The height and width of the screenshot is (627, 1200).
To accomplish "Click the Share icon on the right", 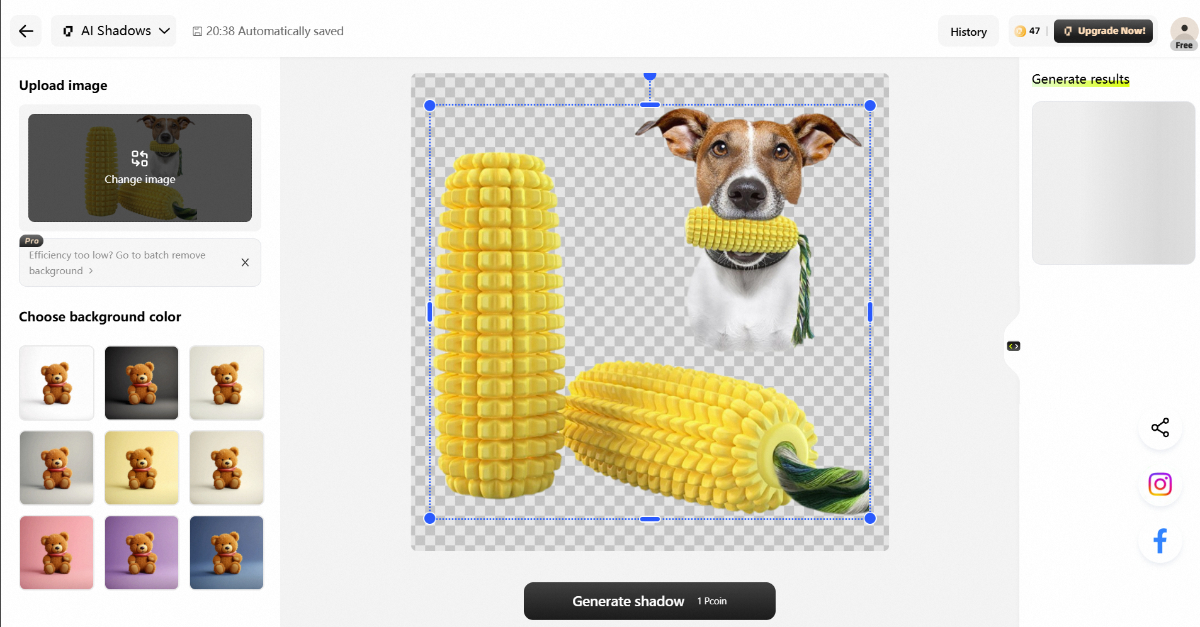I will [1160, 427].
